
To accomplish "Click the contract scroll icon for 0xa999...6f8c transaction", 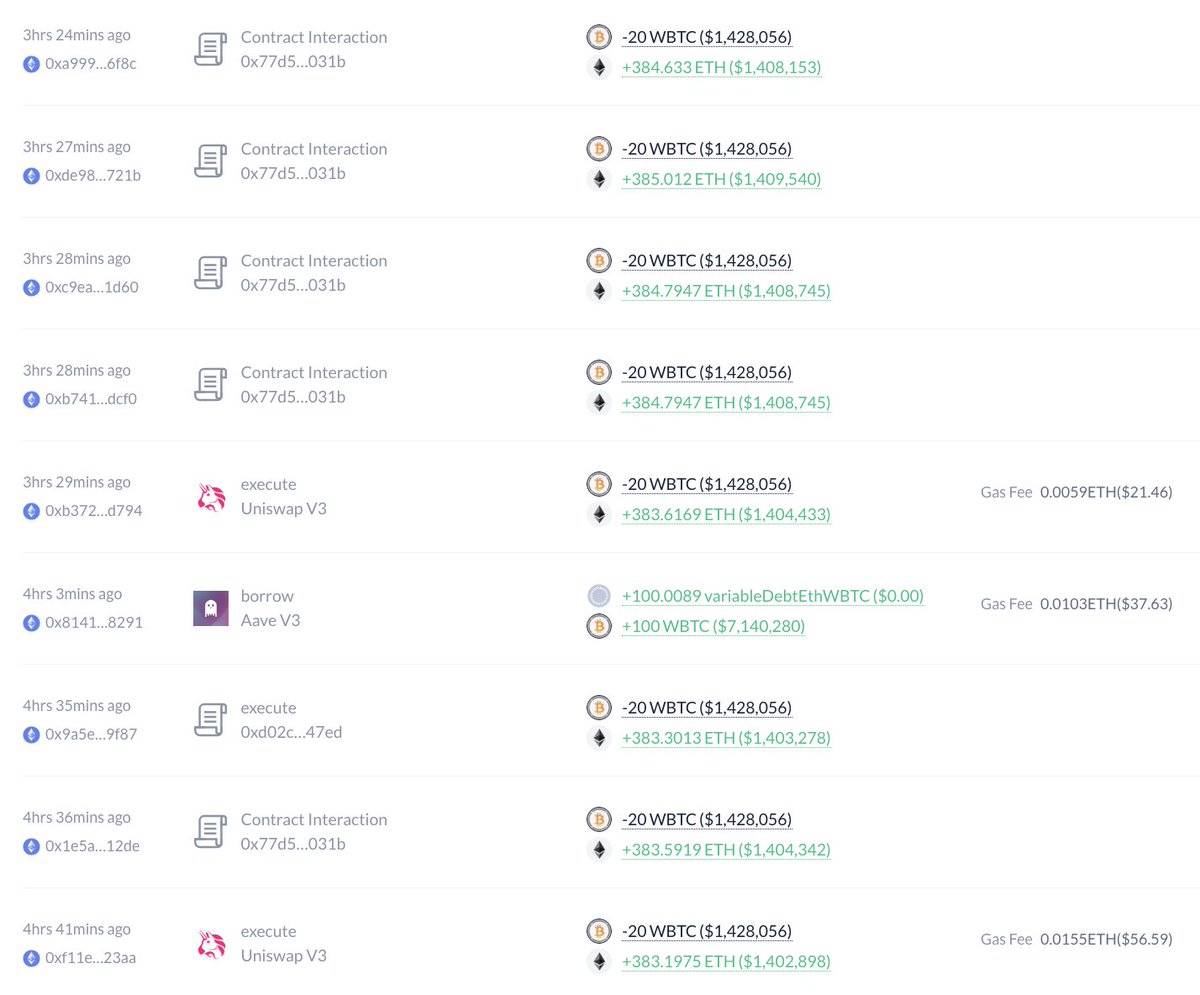I will (x=210, y=49).
